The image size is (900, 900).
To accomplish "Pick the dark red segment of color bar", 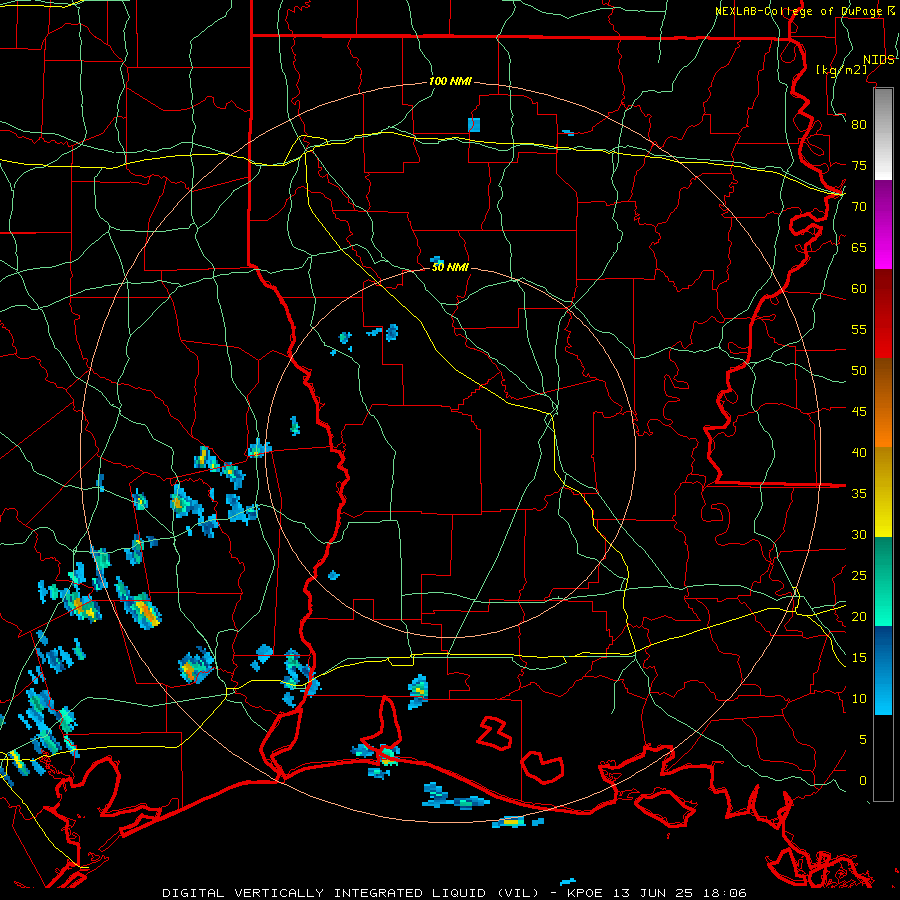I will tap(883, 314).
